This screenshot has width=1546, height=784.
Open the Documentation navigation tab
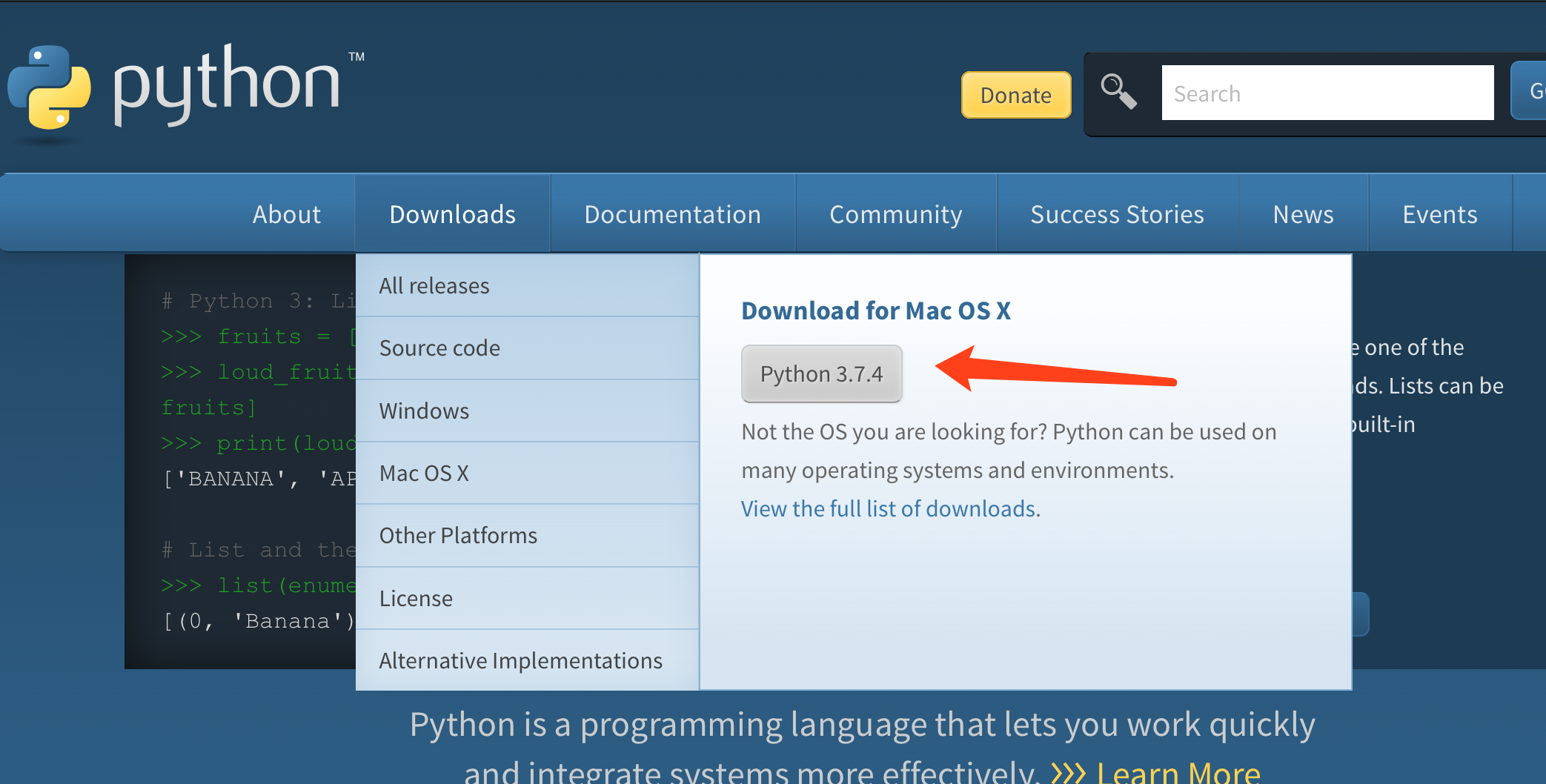pyautogui.click(x=672, y=214)
